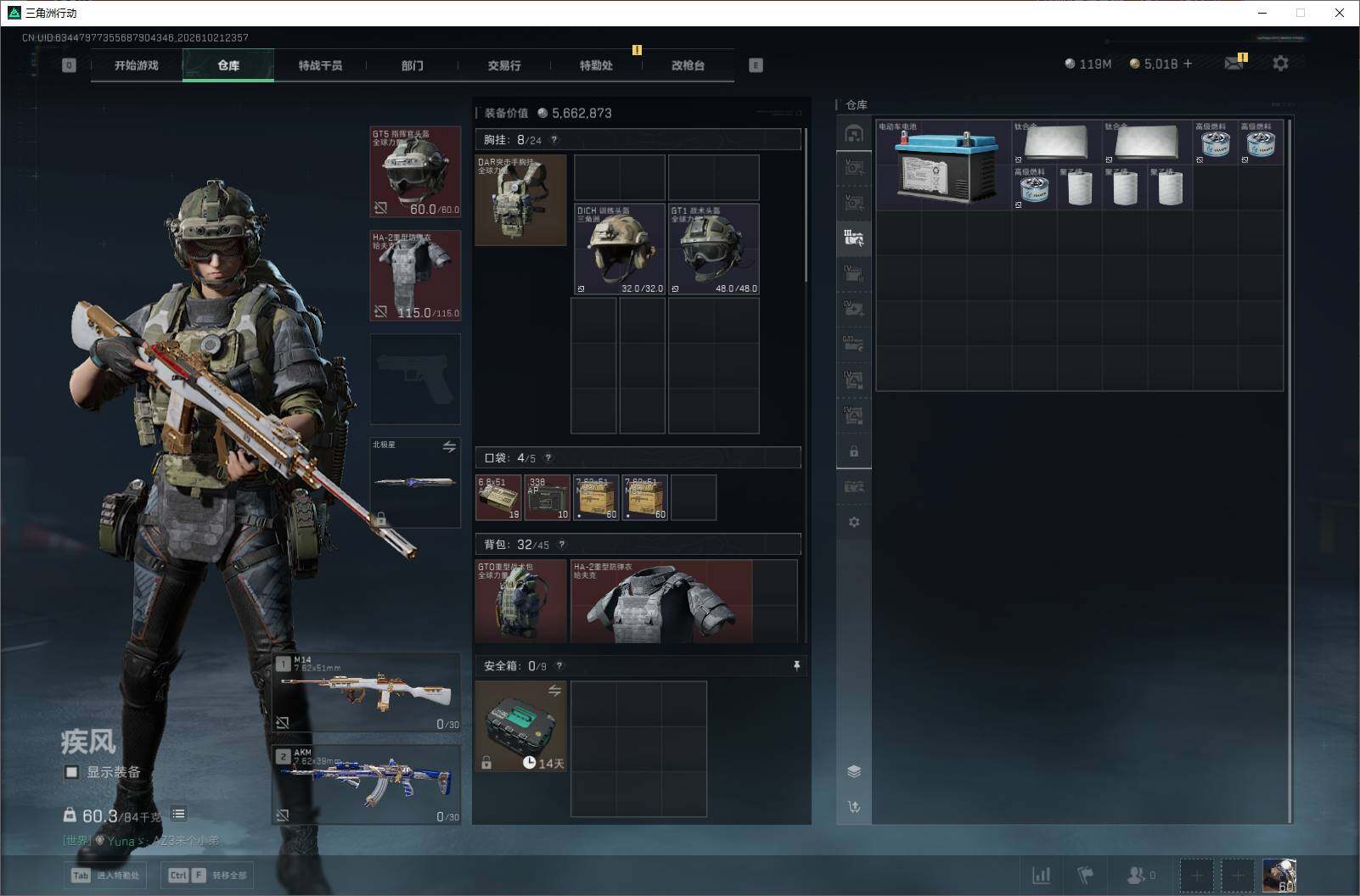Click the 转移全部 button
This screenshot has height=896, width=1360.
207,876
